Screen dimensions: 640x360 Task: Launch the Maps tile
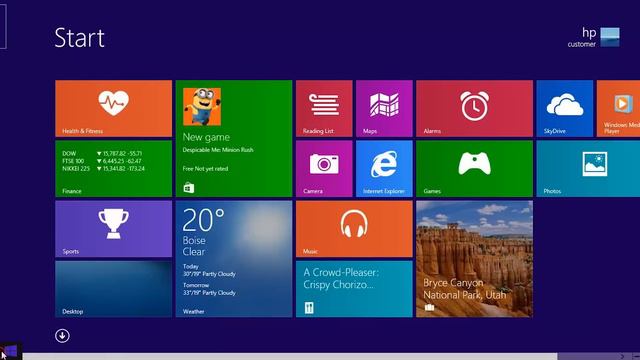tap(384, 108)
